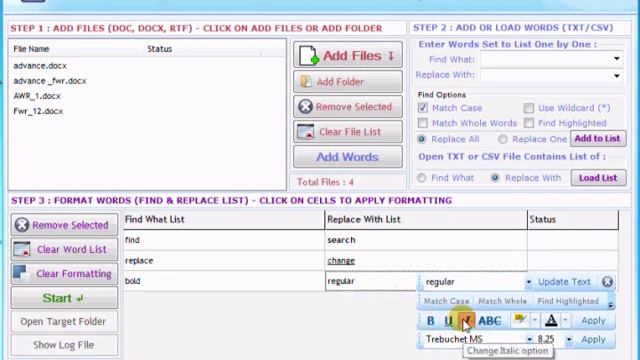Click the Replace With List column header
640x360 pixels.
point(426,220)
